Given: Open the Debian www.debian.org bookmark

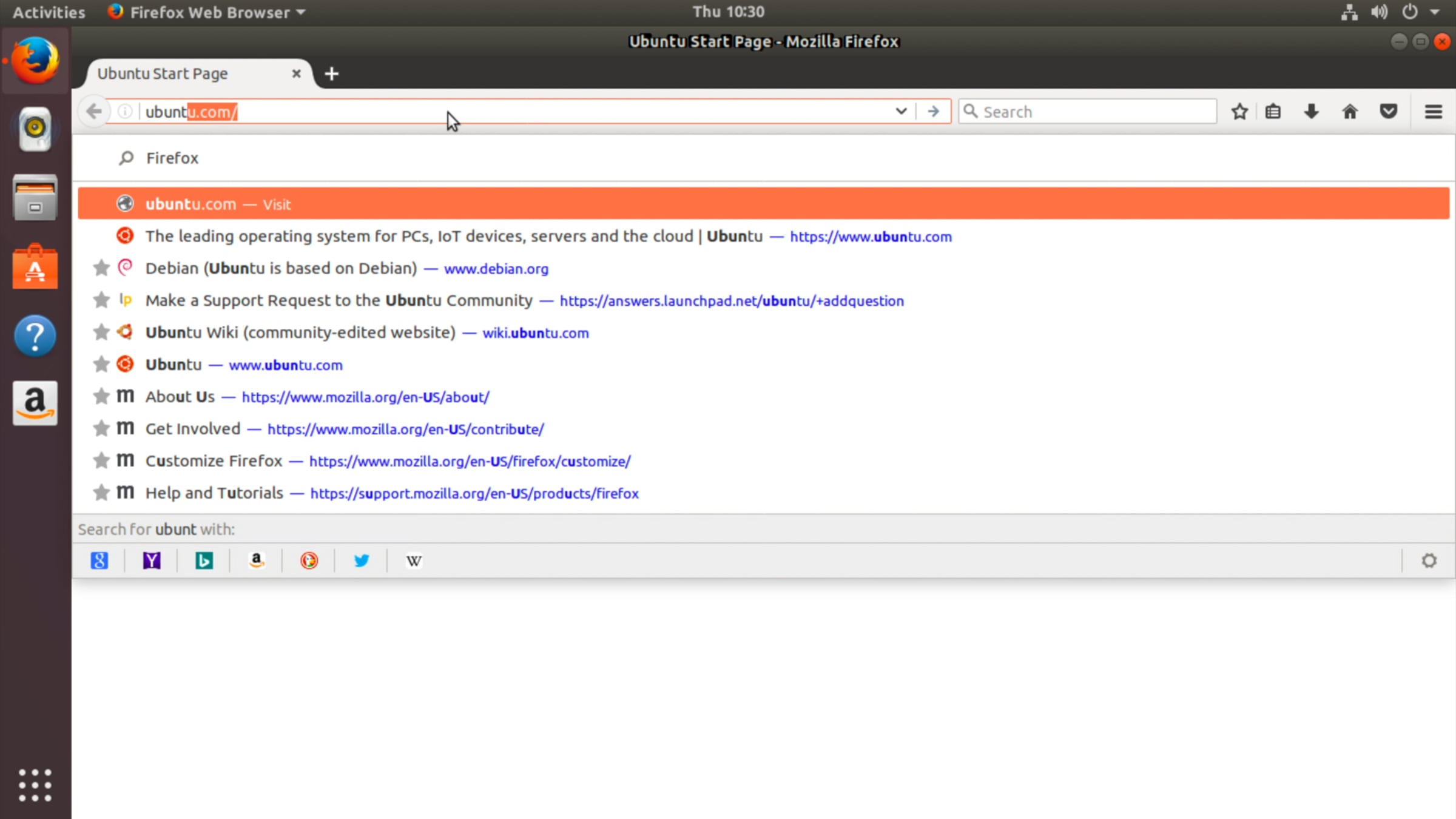Looking at the screenshot, I should pos(763,268).
